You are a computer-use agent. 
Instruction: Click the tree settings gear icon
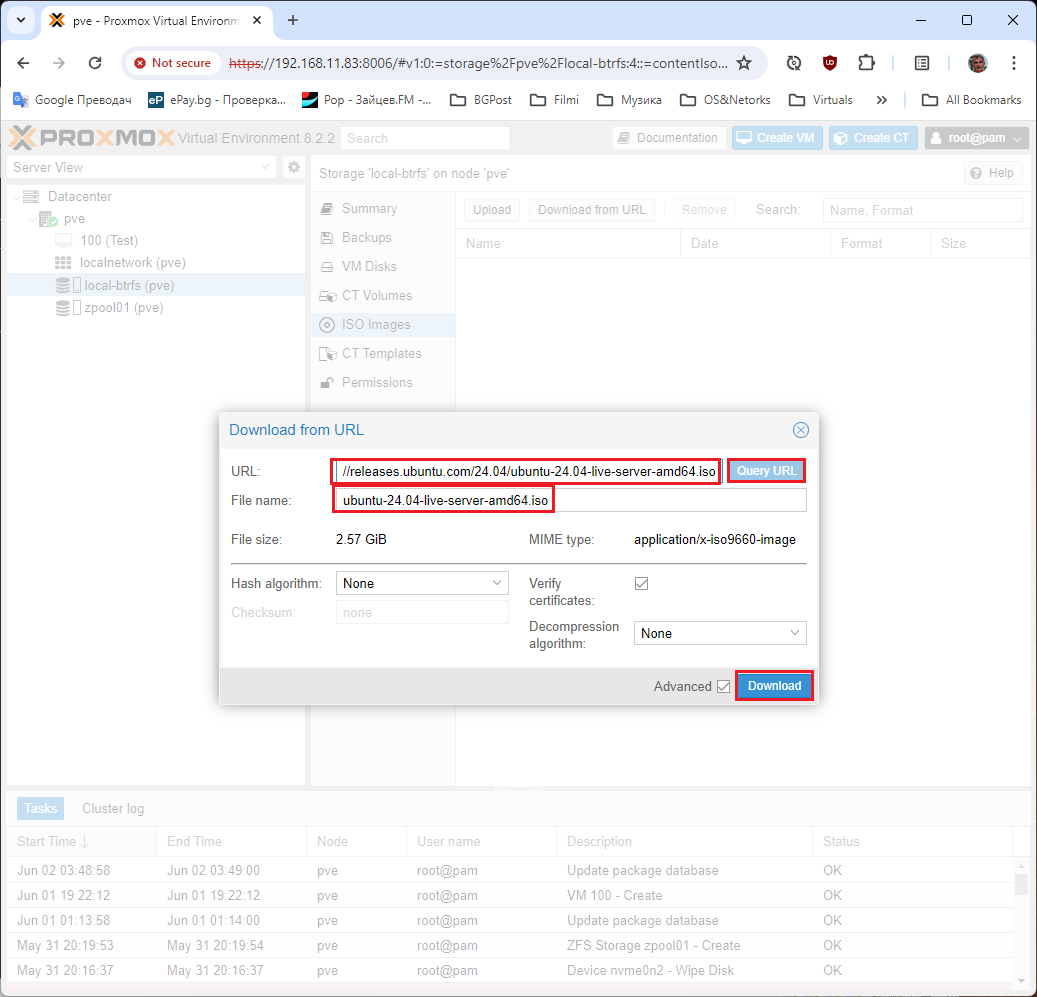coord(294,167)
